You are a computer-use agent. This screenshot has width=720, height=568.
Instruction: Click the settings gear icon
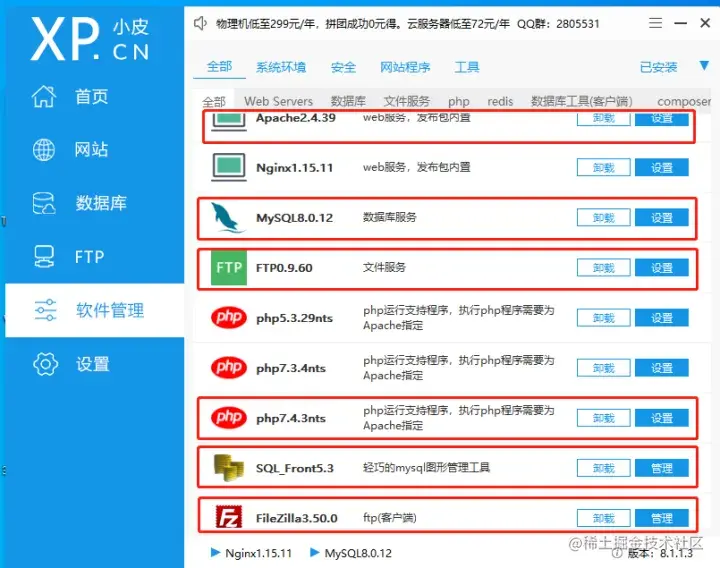click(45, 364)
